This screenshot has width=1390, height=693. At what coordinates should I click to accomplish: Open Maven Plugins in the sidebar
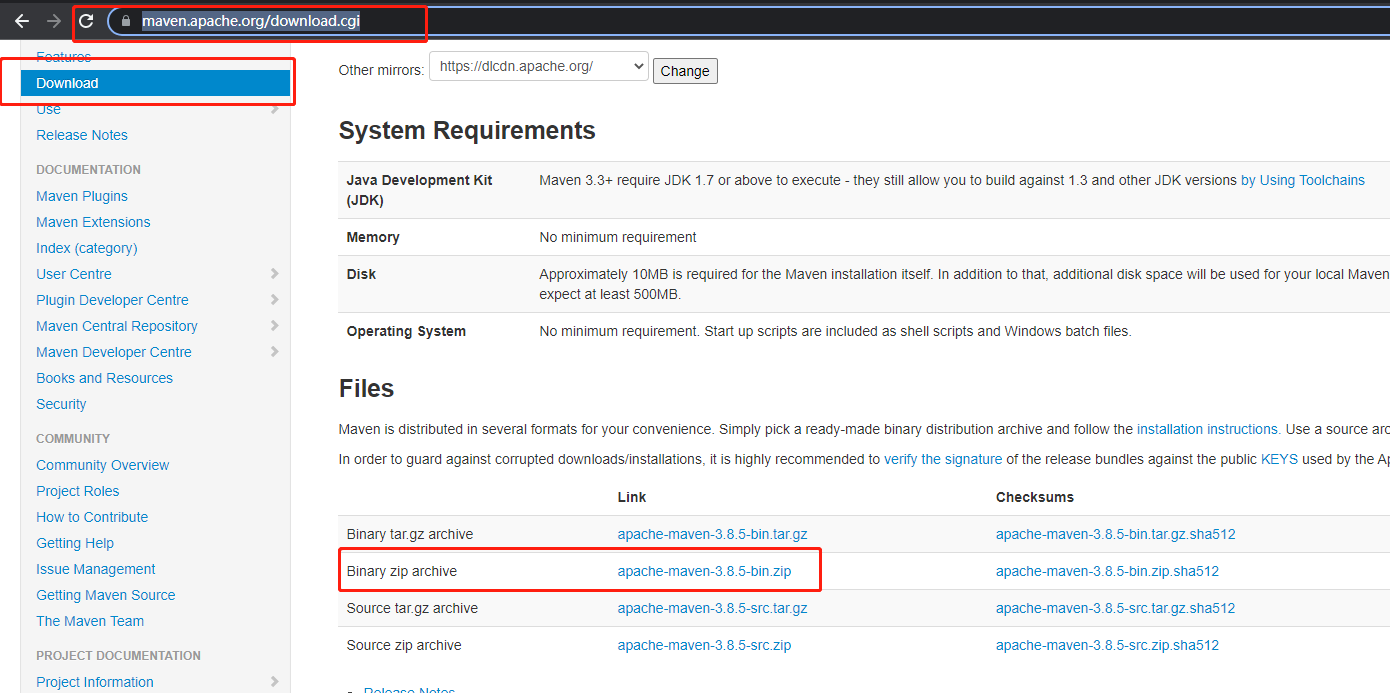point(82,196)
